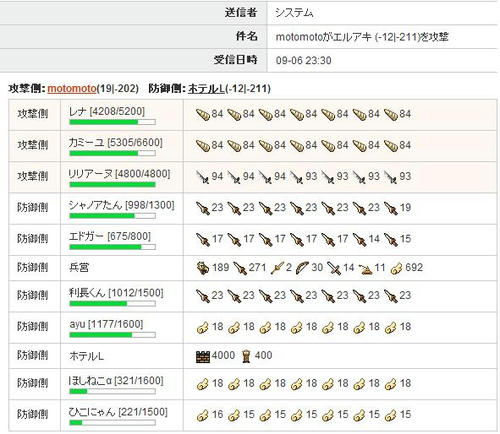500x434 pixels.
Task: Click the 兵営 barracks label
Action: tap(79, 268)
